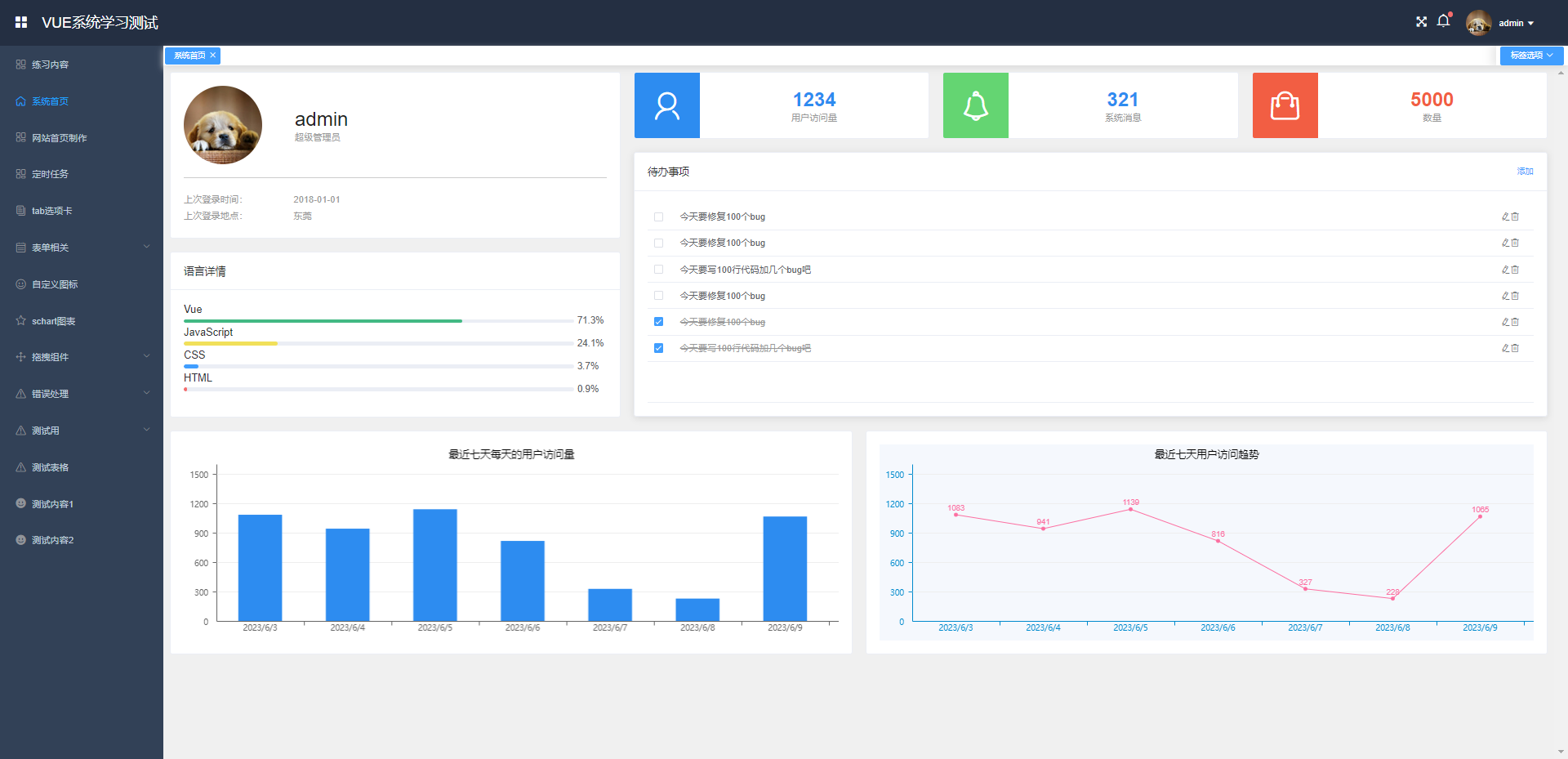Open the admin user dropdown
Viewport: 1568px width, 759px height.
coord(1517,23)
